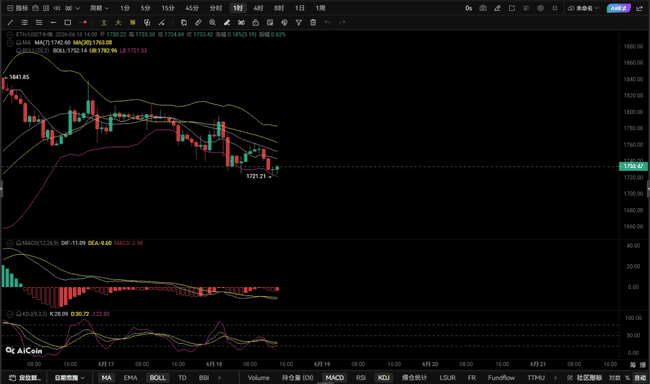Expand more main indicators arrow after BBI

point(220,377)
